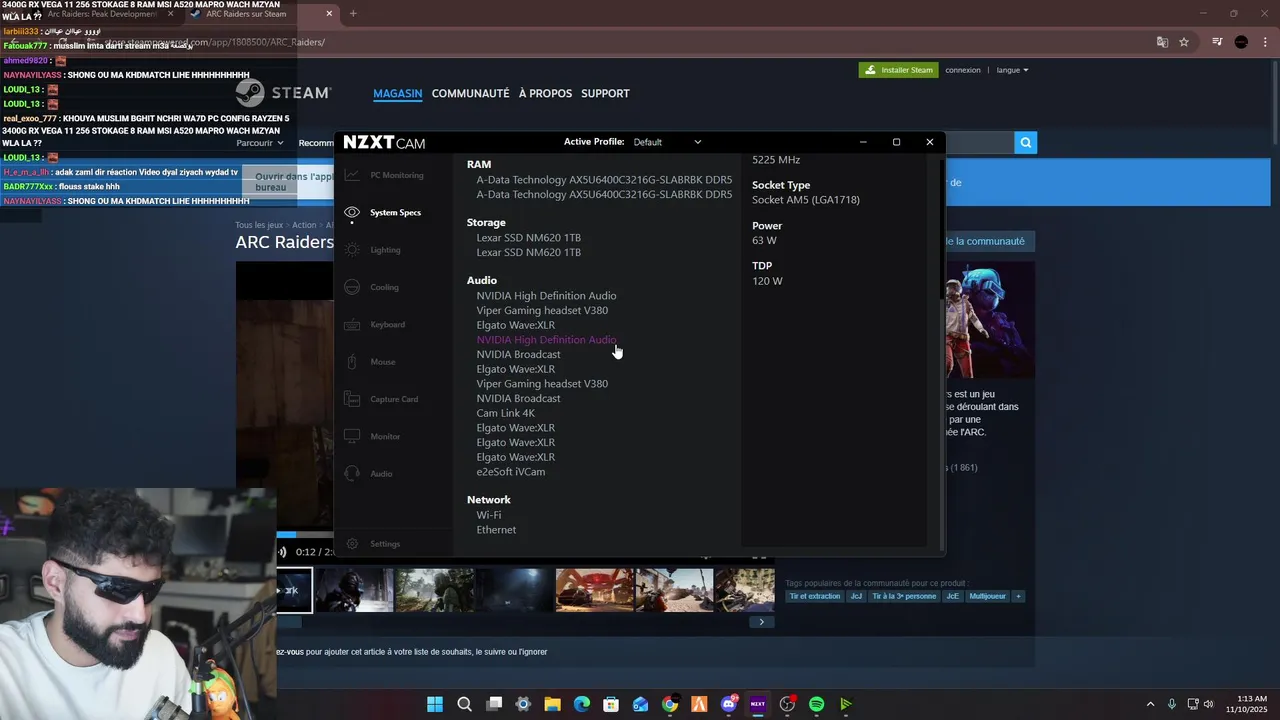This screenshot has width=1280, height=720.
Task: Click the Ethernet network entry
Action: (496, 530)
